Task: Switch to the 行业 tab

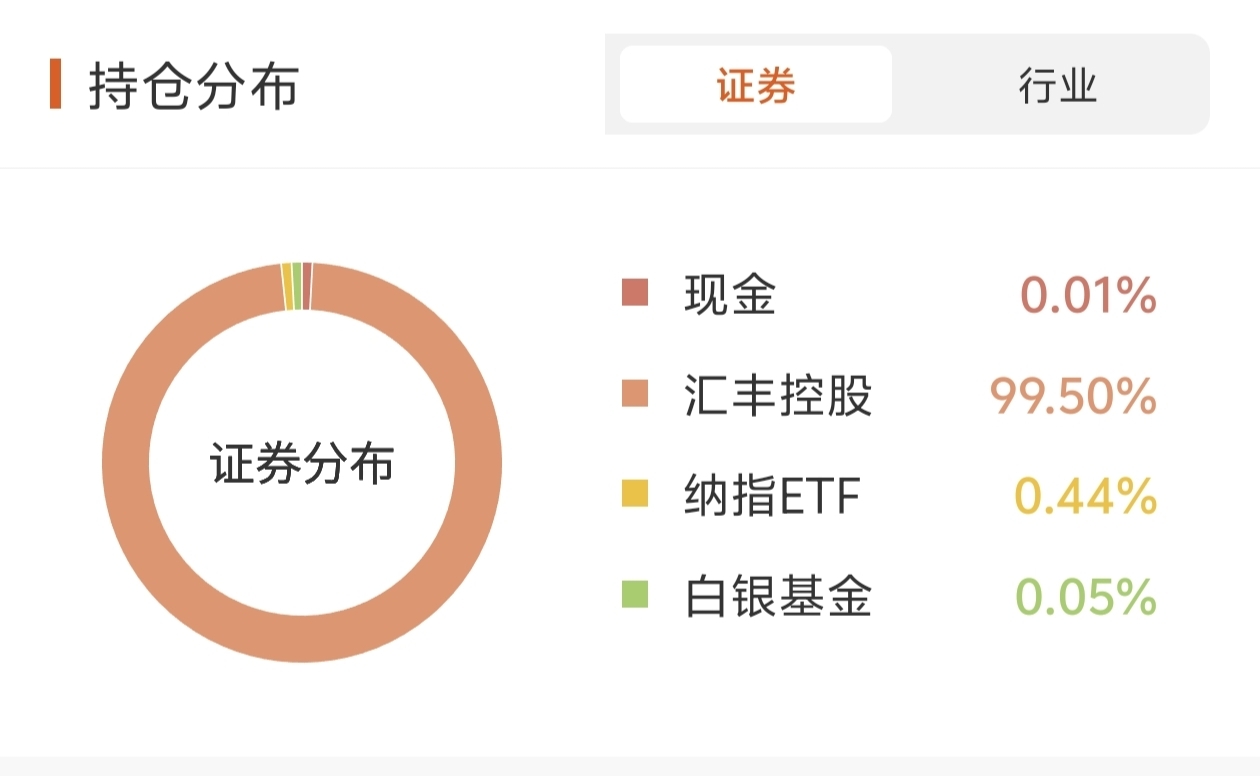Action: click(1058, 85)
